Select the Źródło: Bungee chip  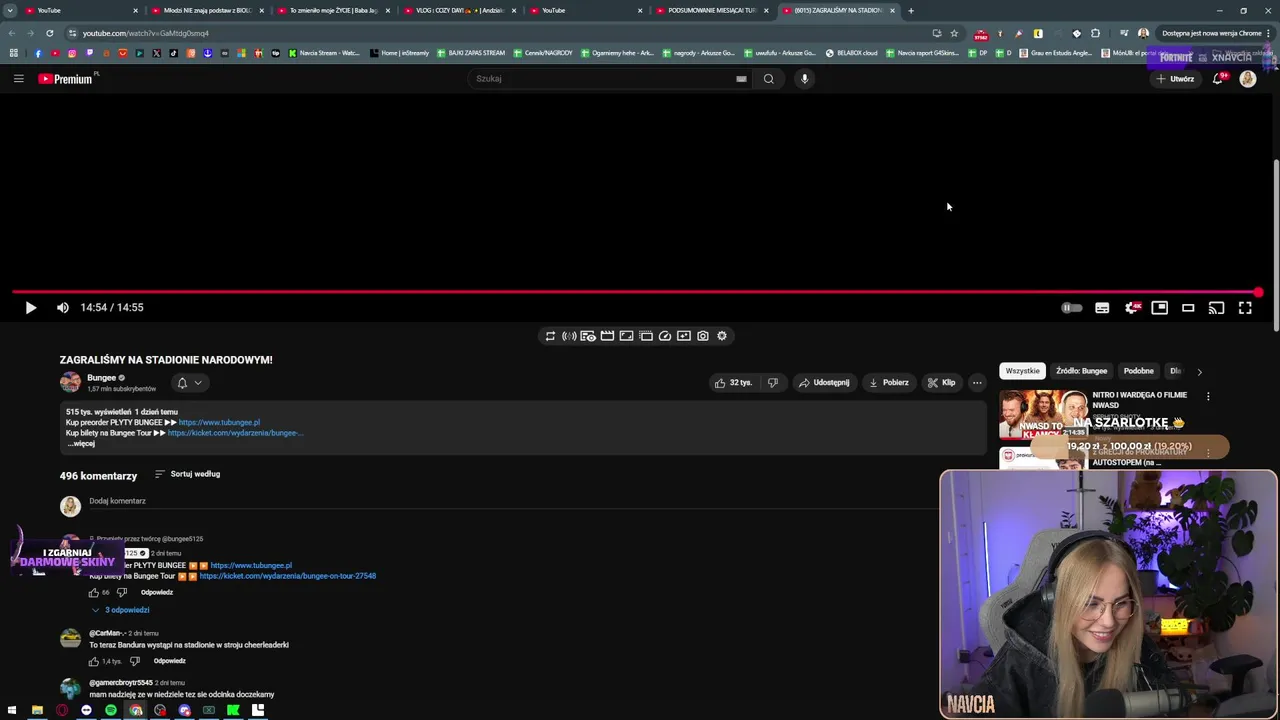tap(1082, 371)
